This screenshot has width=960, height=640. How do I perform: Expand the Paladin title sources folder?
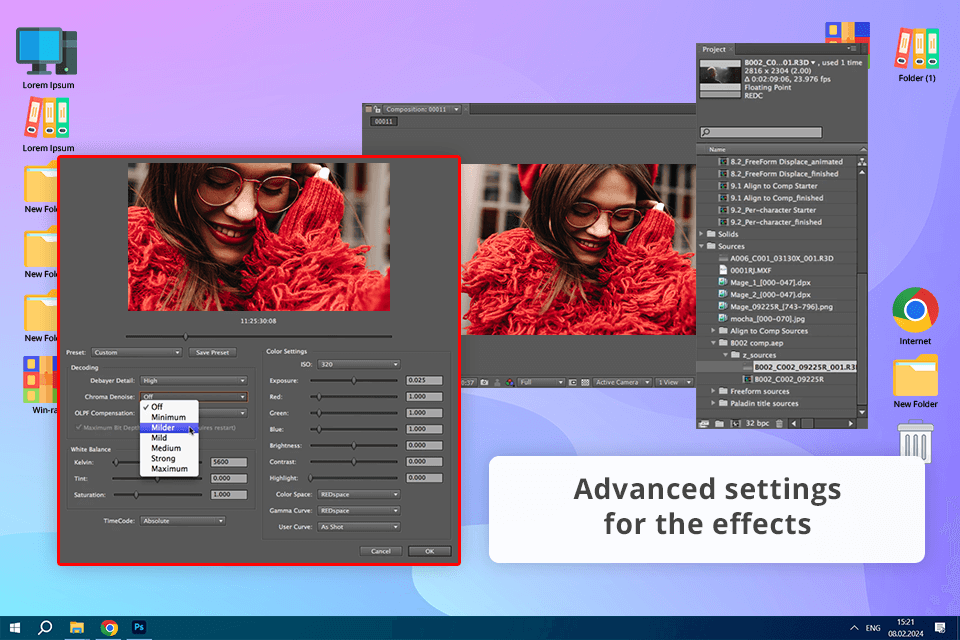pos(713,403)
